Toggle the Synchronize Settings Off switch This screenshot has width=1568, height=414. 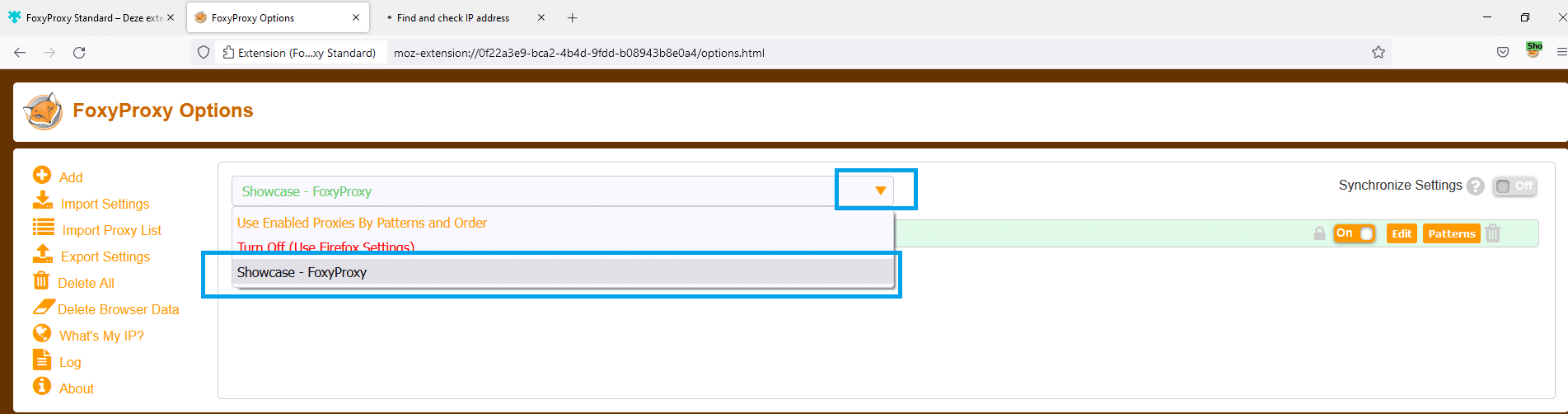click(1514, 186)
